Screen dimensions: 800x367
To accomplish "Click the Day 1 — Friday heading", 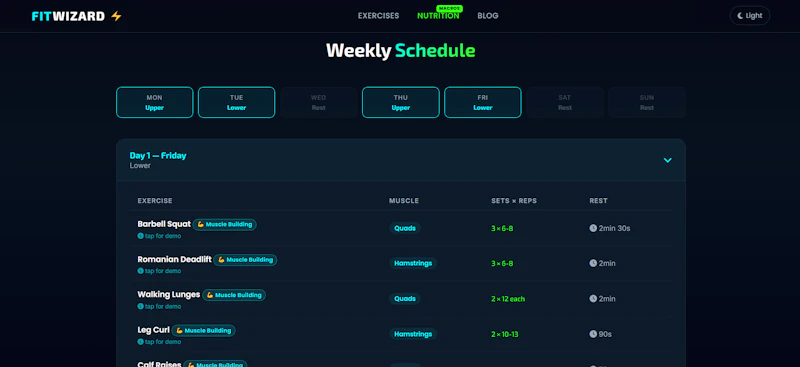I will tap(158, 156).
